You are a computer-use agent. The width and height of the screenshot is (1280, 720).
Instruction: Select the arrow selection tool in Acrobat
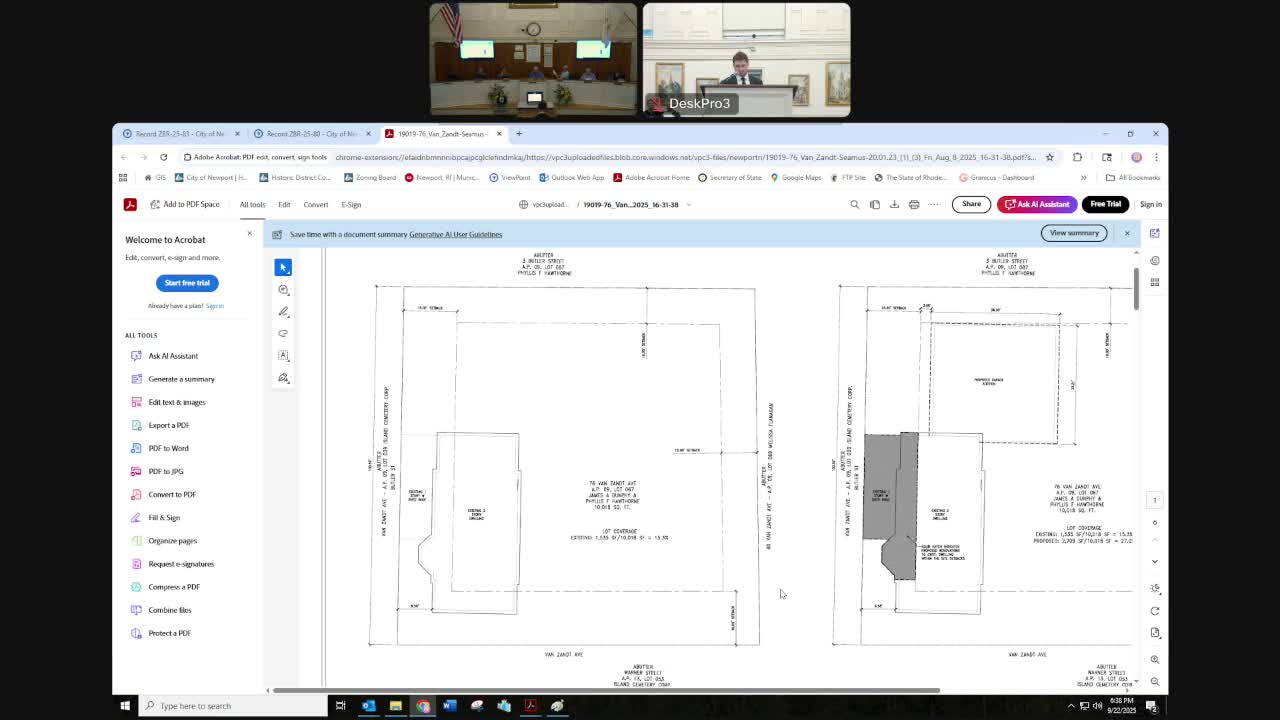click(x=283, y=267)
